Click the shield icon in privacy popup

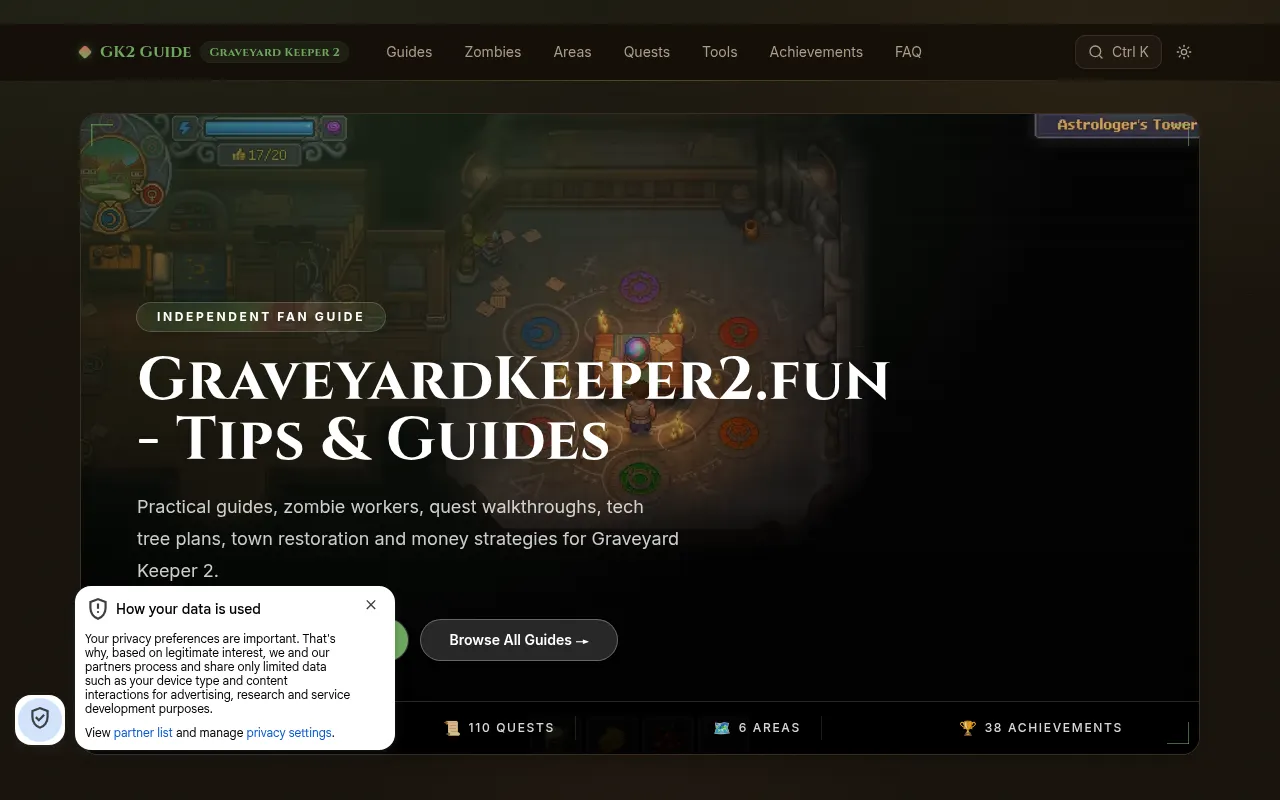point(98,609)
